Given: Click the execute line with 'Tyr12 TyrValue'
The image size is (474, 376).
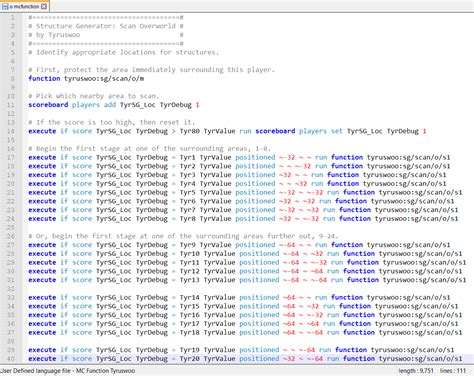Looking at the screenshot, I should coord(245,271).
